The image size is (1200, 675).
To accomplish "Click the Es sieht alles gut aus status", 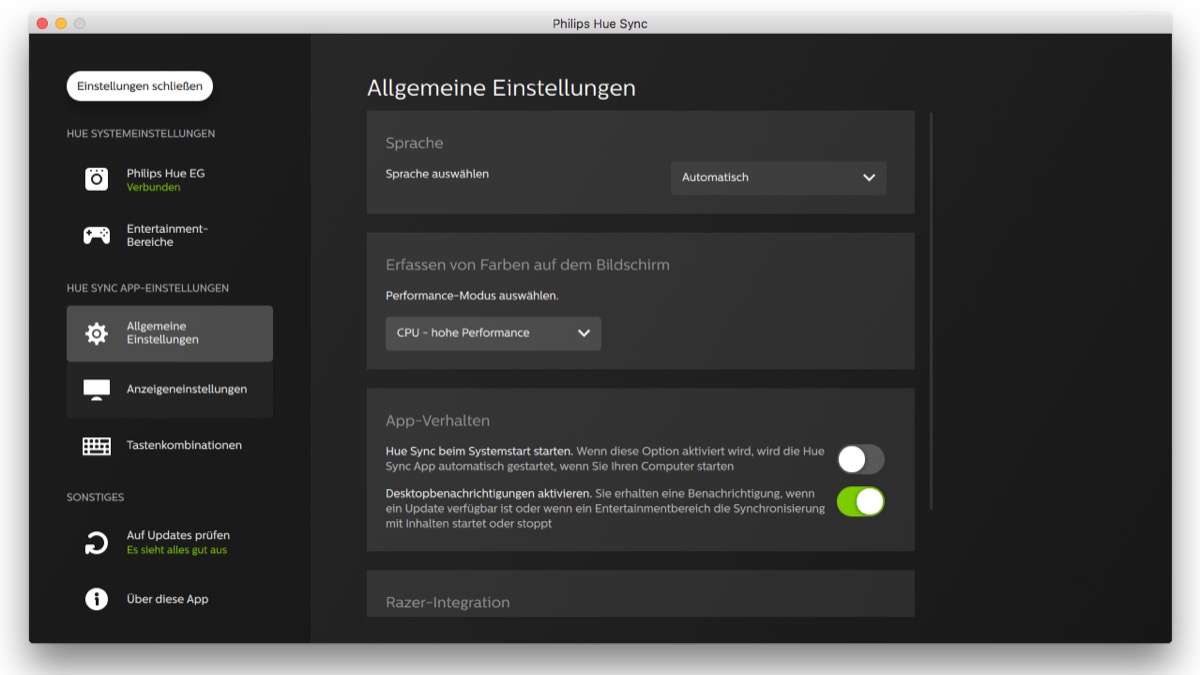I will 176,550.
